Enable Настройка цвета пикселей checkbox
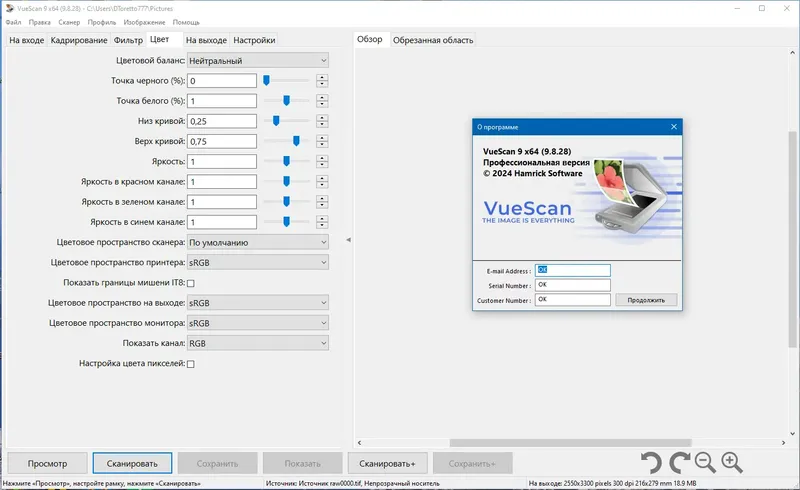The height and width of the screenshot is (490, 800). [191, 364]
